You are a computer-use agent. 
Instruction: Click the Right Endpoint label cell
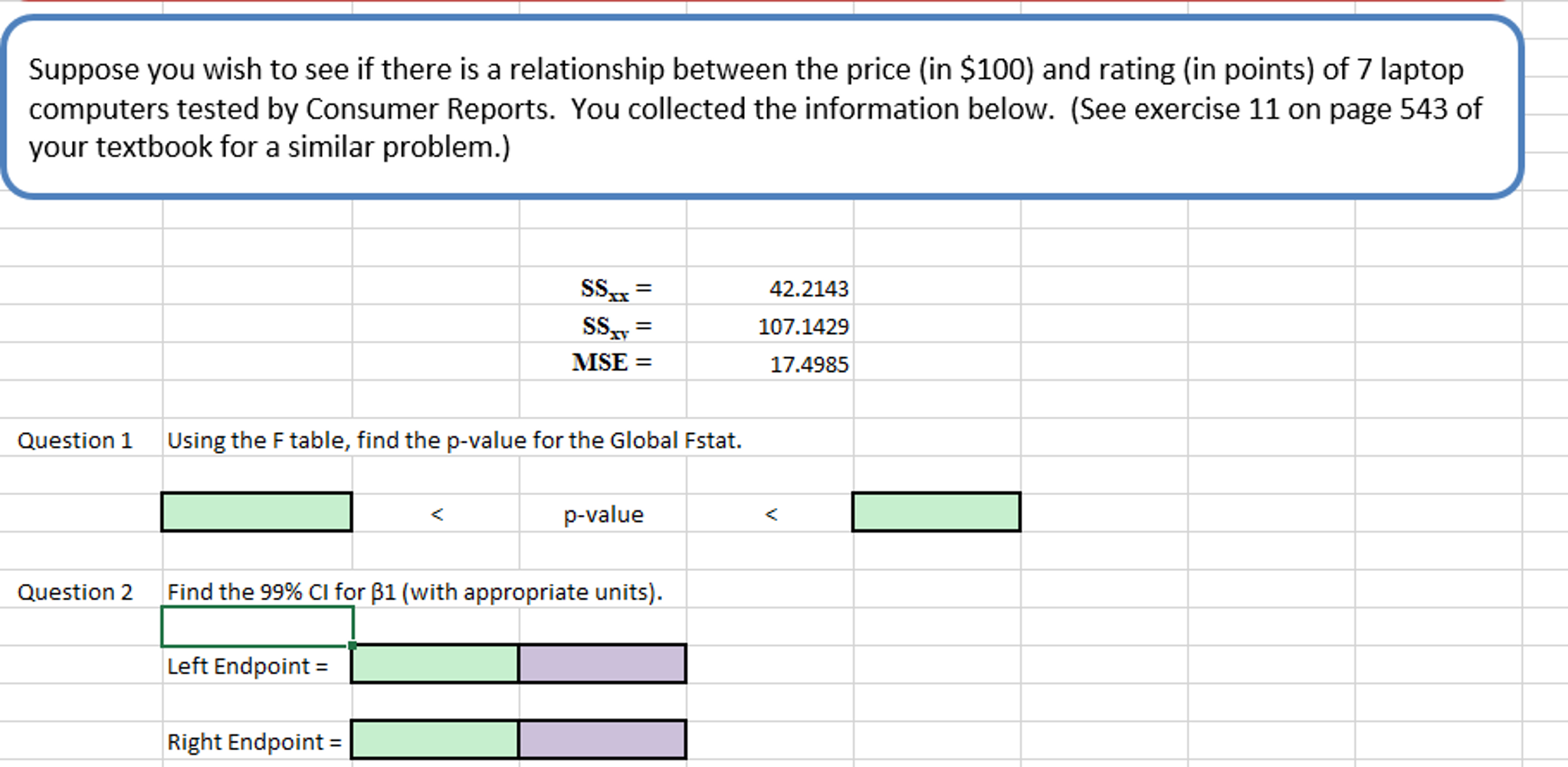click(x=254, y=742)
